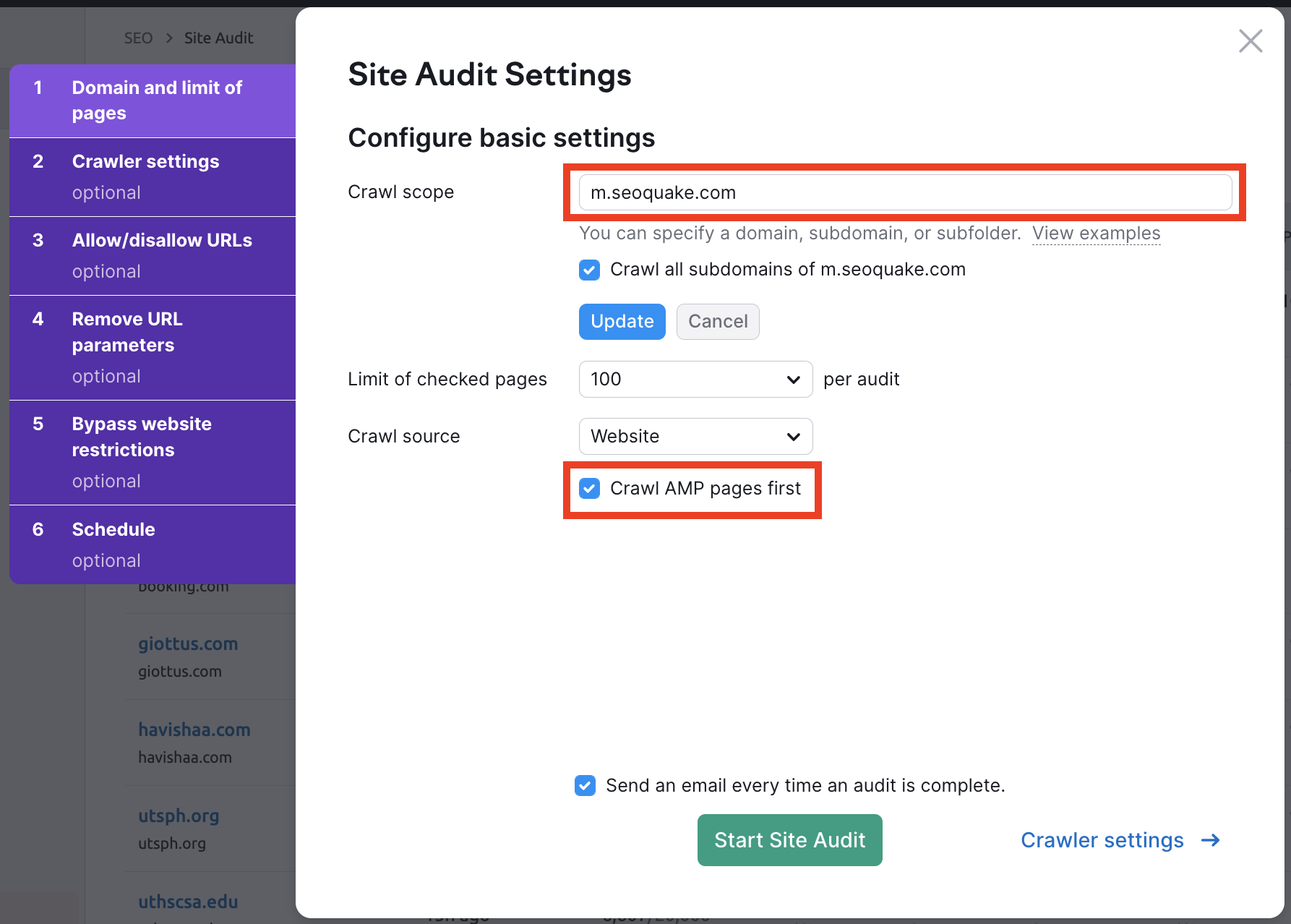Click the Cancel button

718,322
